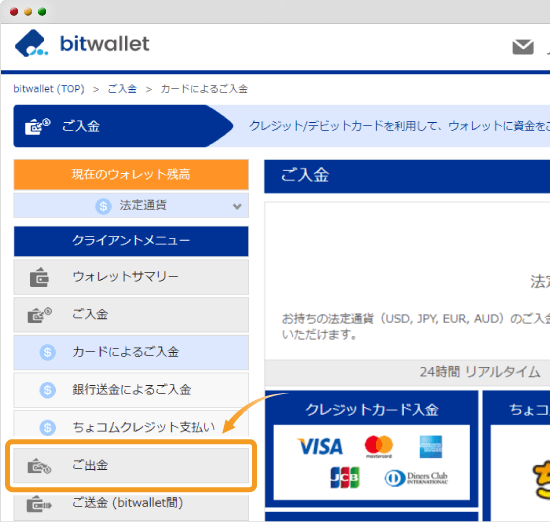This screenshot has height=522, width=550.
Task: Click the dollar icon beside カードによるご入金
Action: coord(47,352)
